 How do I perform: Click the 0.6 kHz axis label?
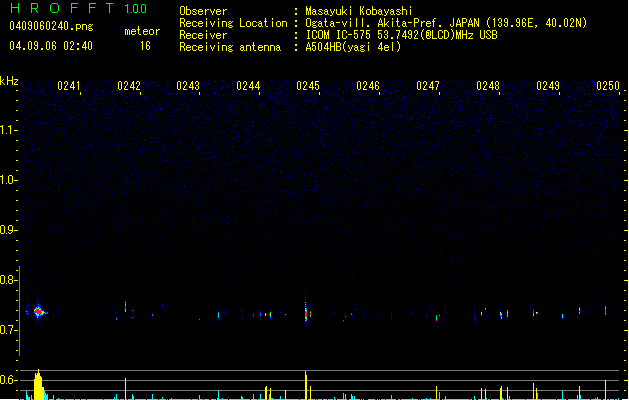(8, 380)
